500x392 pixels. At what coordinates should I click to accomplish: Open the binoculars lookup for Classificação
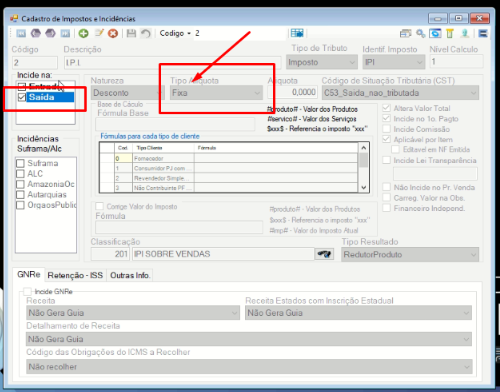tap(324, 254)
